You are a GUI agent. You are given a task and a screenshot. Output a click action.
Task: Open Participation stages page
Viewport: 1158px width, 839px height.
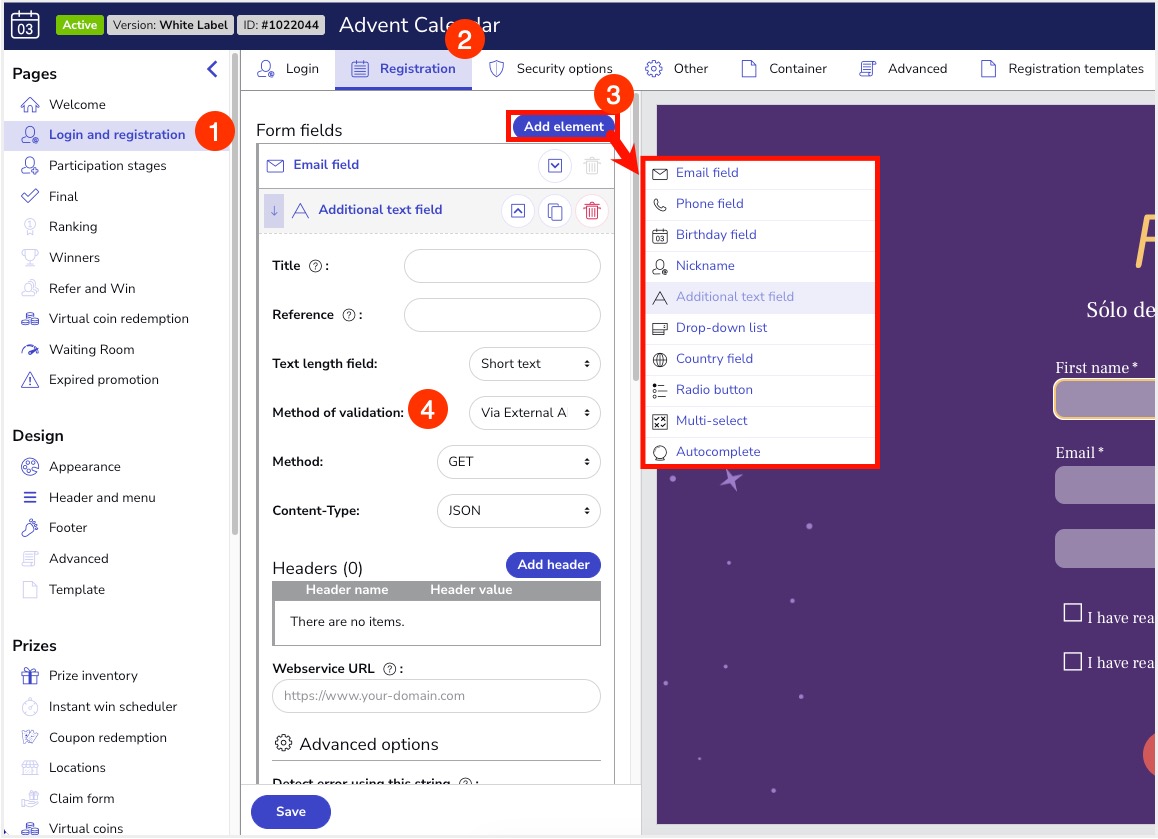[108, 166]
